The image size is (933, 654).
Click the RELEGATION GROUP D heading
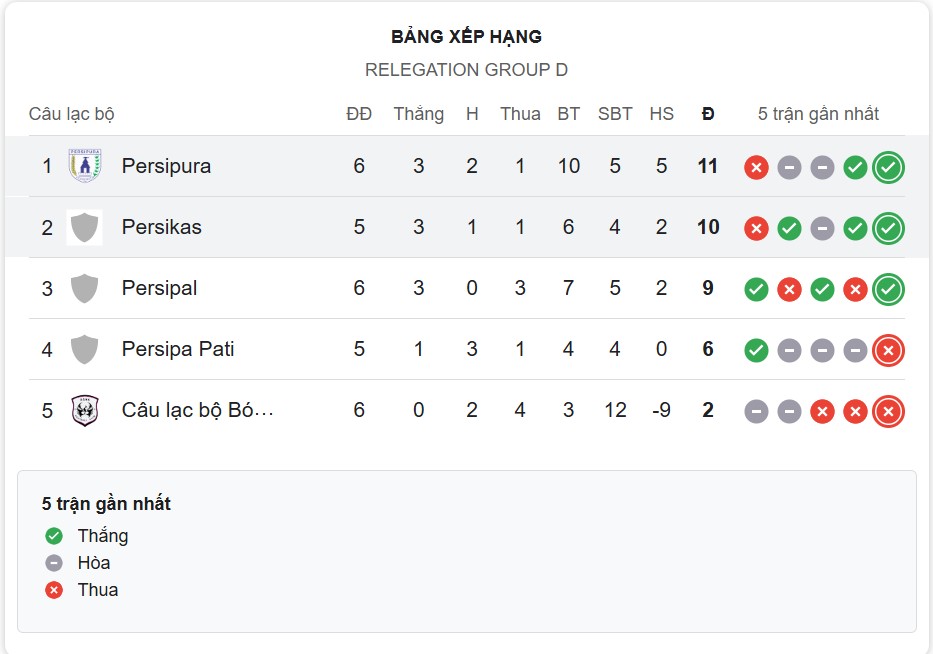pyautogui.click(x=466, y=70)
